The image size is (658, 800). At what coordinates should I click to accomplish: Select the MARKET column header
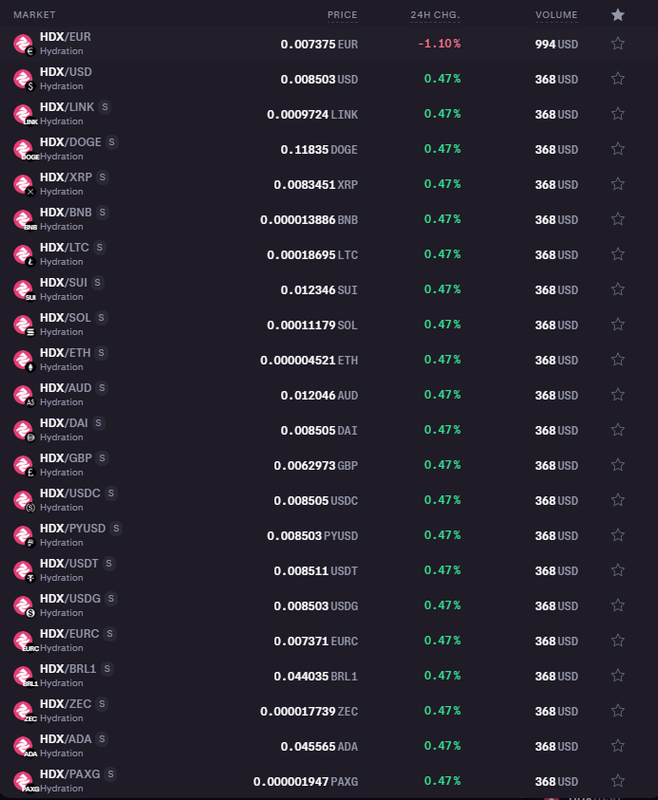coord(34,15)
